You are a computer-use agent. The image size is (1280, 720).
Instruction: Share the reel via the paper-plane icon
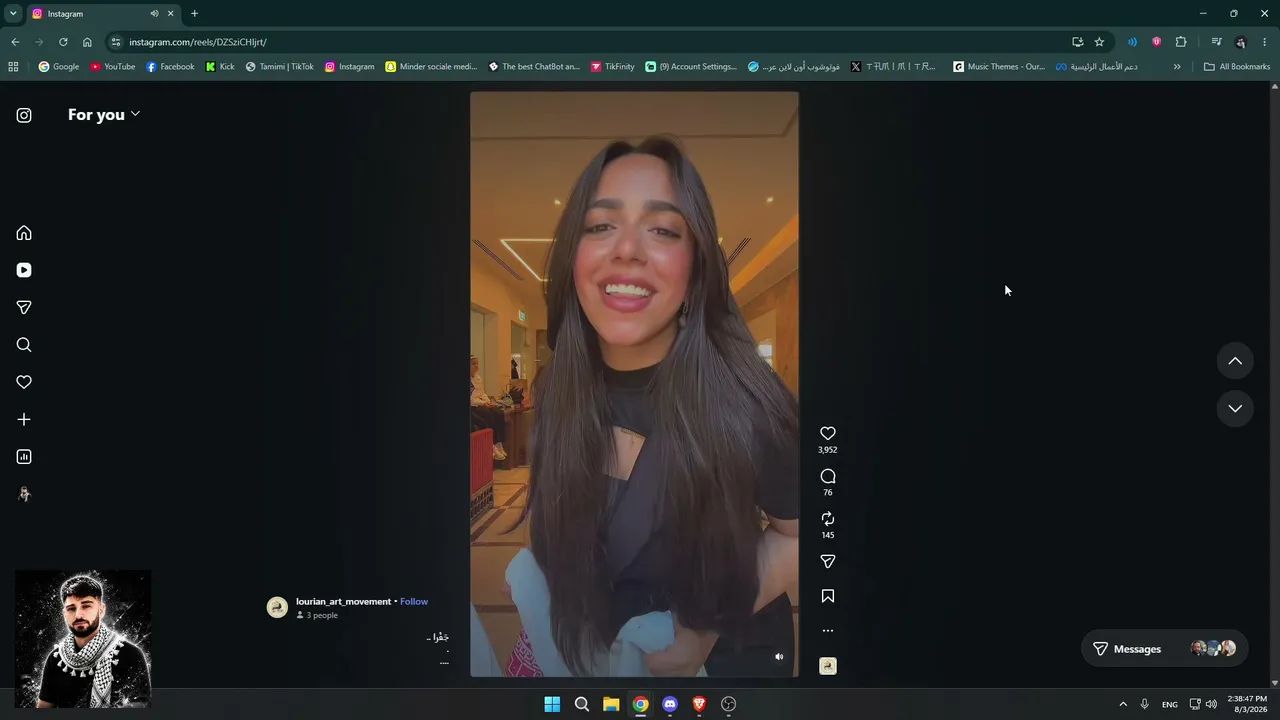[x=828, y=562]
